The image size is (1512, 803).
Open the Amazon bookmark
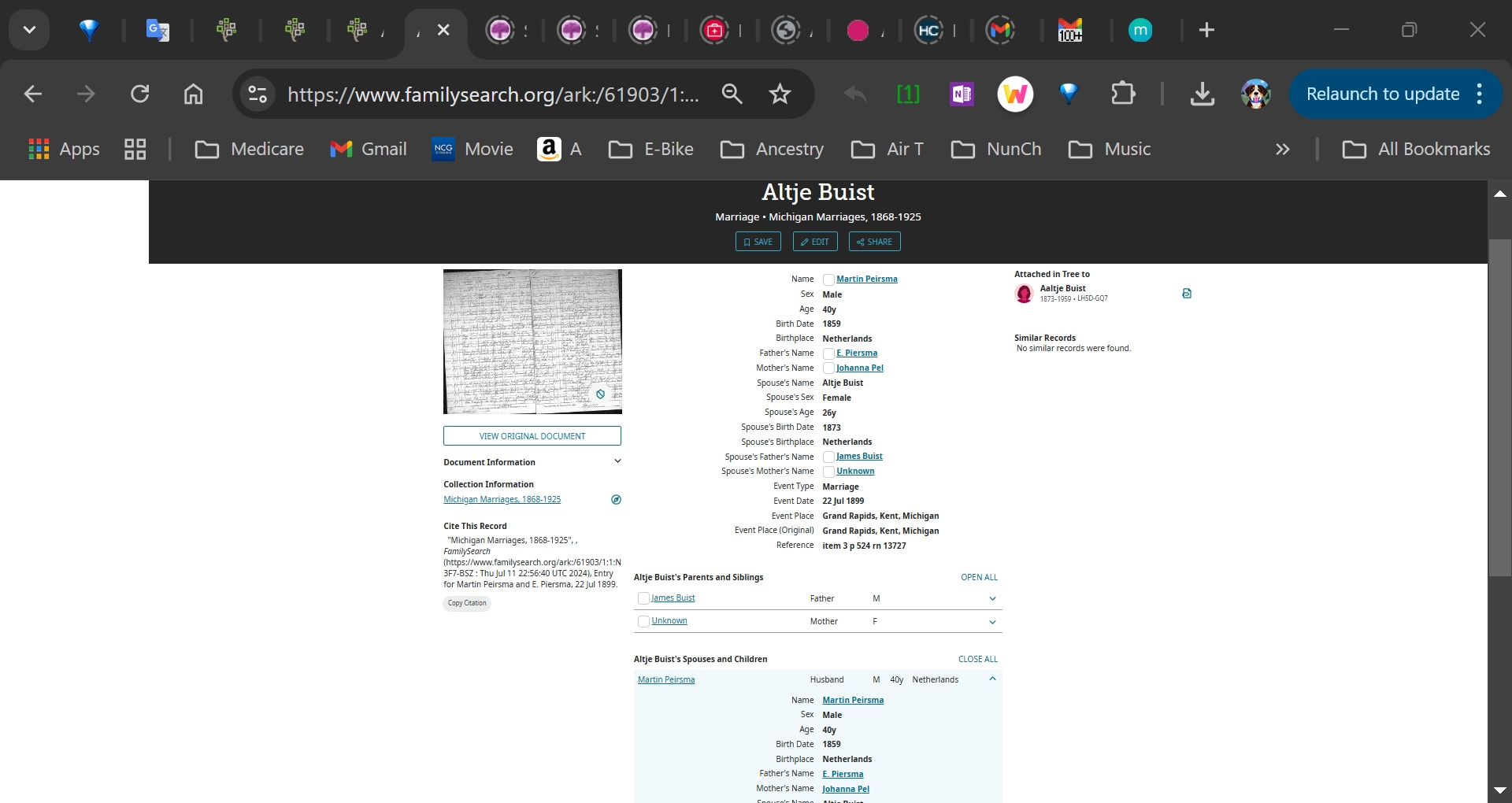(560, 149)
